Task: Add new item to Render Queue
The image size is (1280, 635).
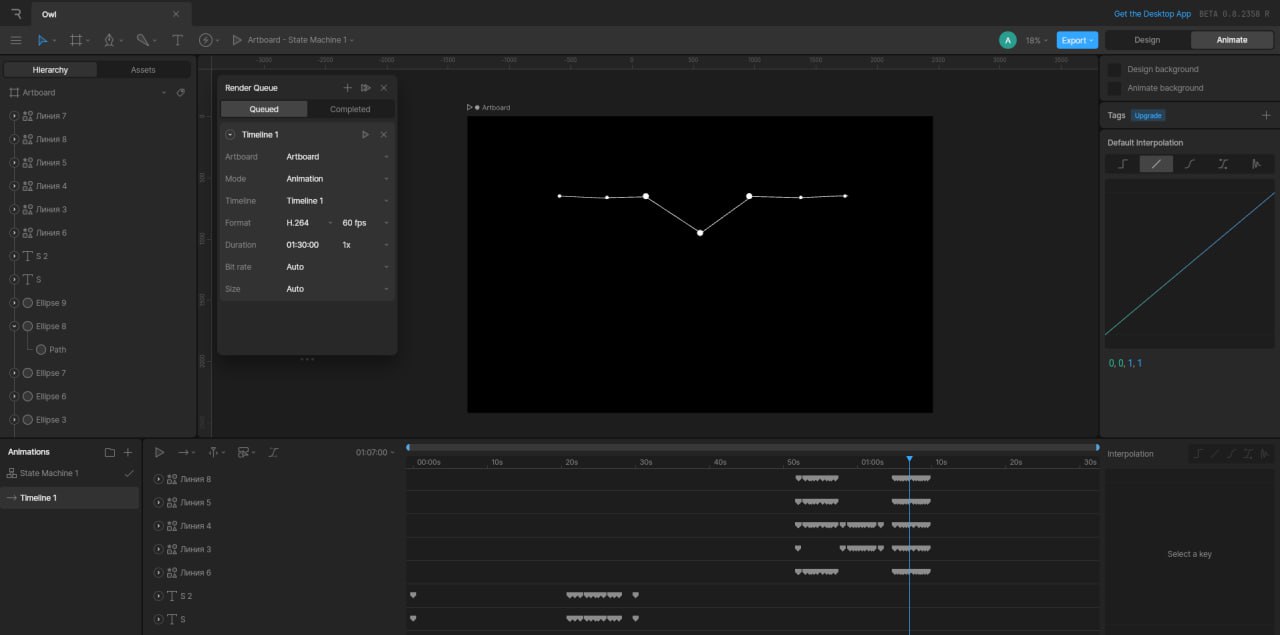Action: pyautogui.click(x=347, y=88)
